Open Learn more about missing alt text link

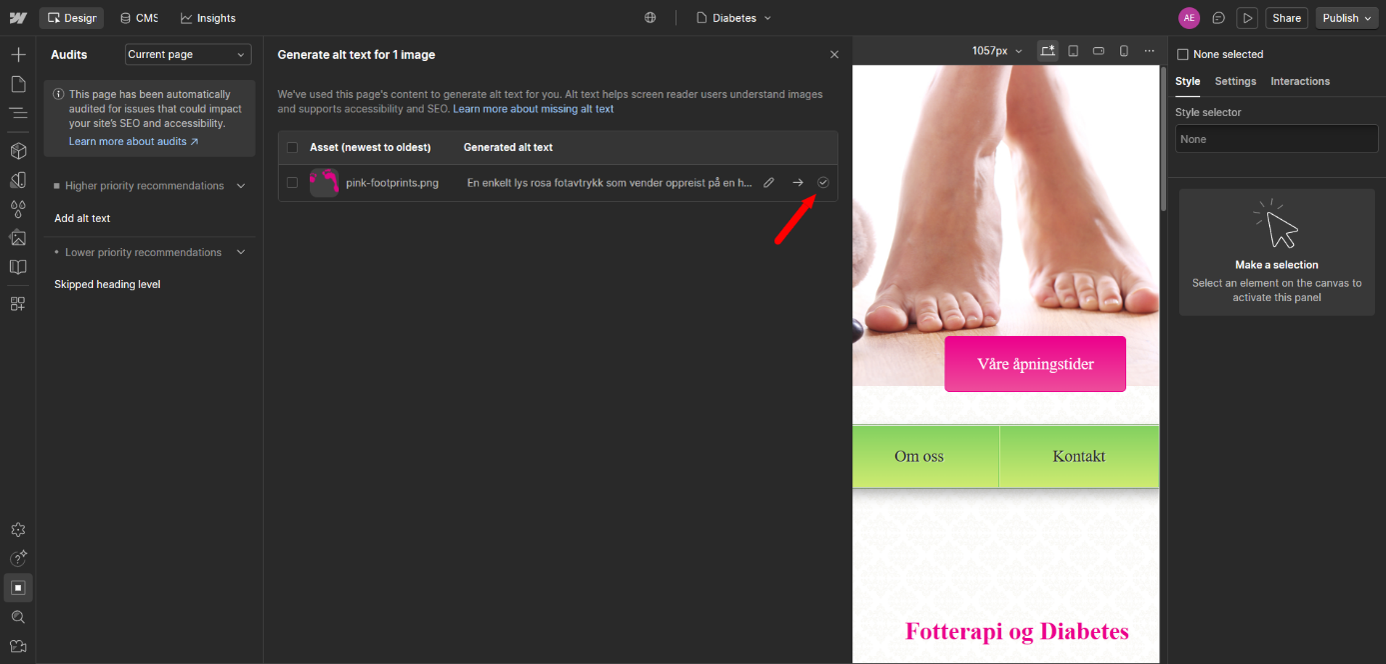(533, 109)
